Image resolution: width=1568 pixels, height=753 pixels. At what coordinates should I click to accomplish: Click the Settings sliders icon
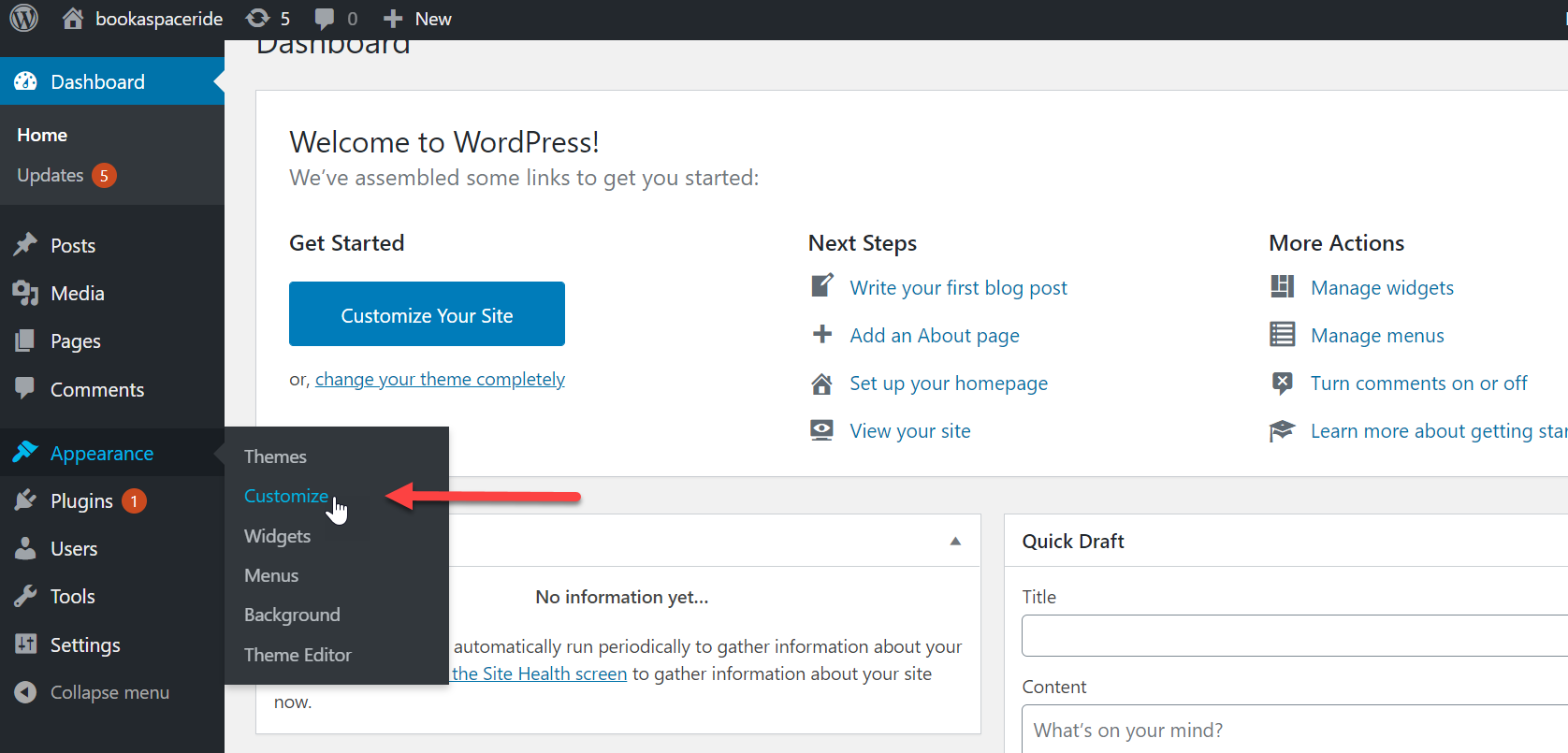point(25,644)
